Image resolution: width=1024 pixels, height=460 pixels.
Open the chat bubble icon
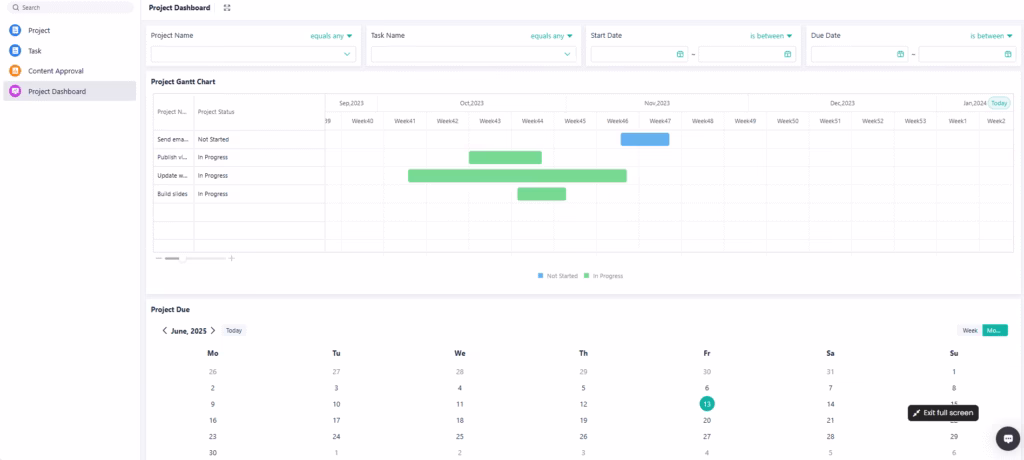click(x=1007, y=438)
